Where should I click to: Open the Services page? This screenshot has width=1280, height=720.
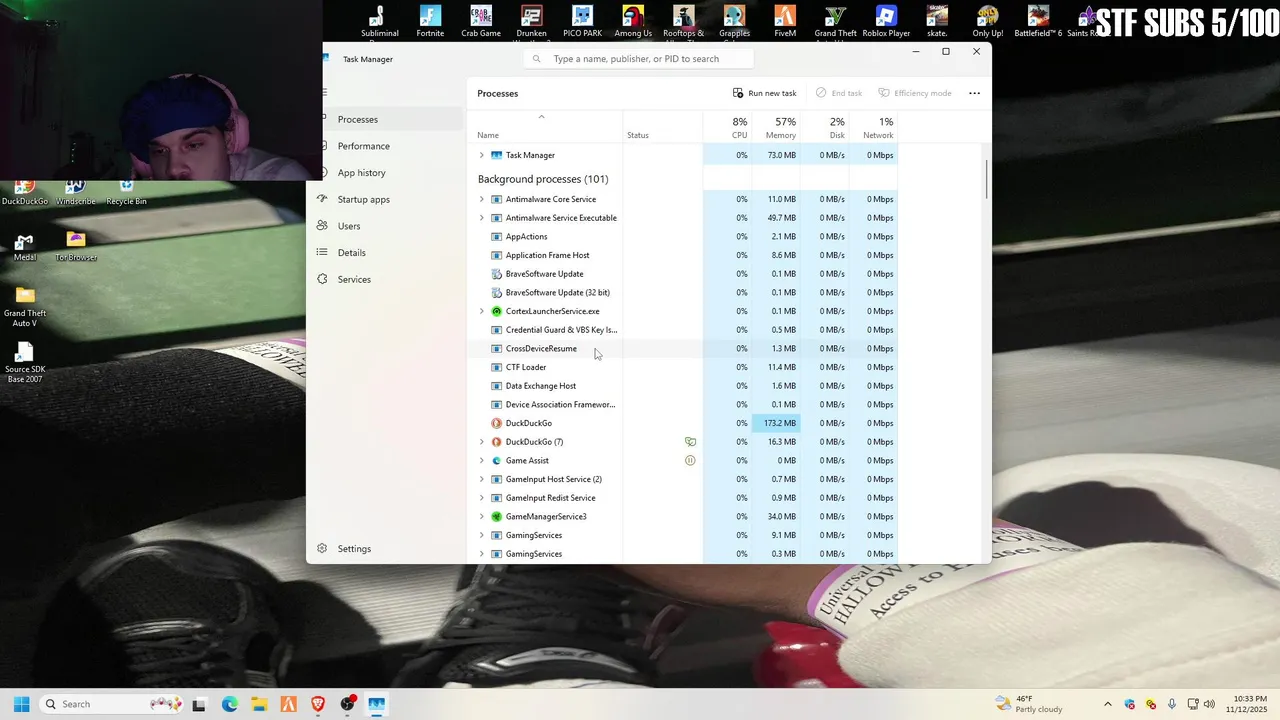388,280
